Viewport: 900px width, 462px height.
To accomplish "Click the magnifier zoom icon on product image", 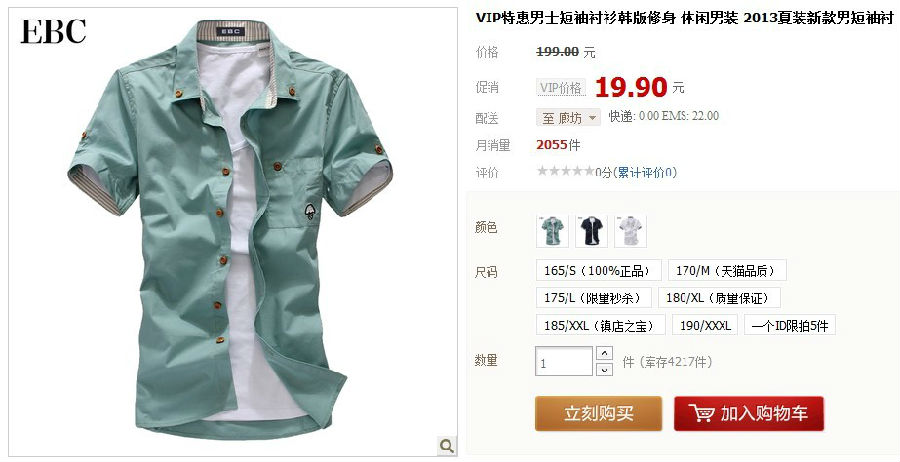I will tap(447, 445).
